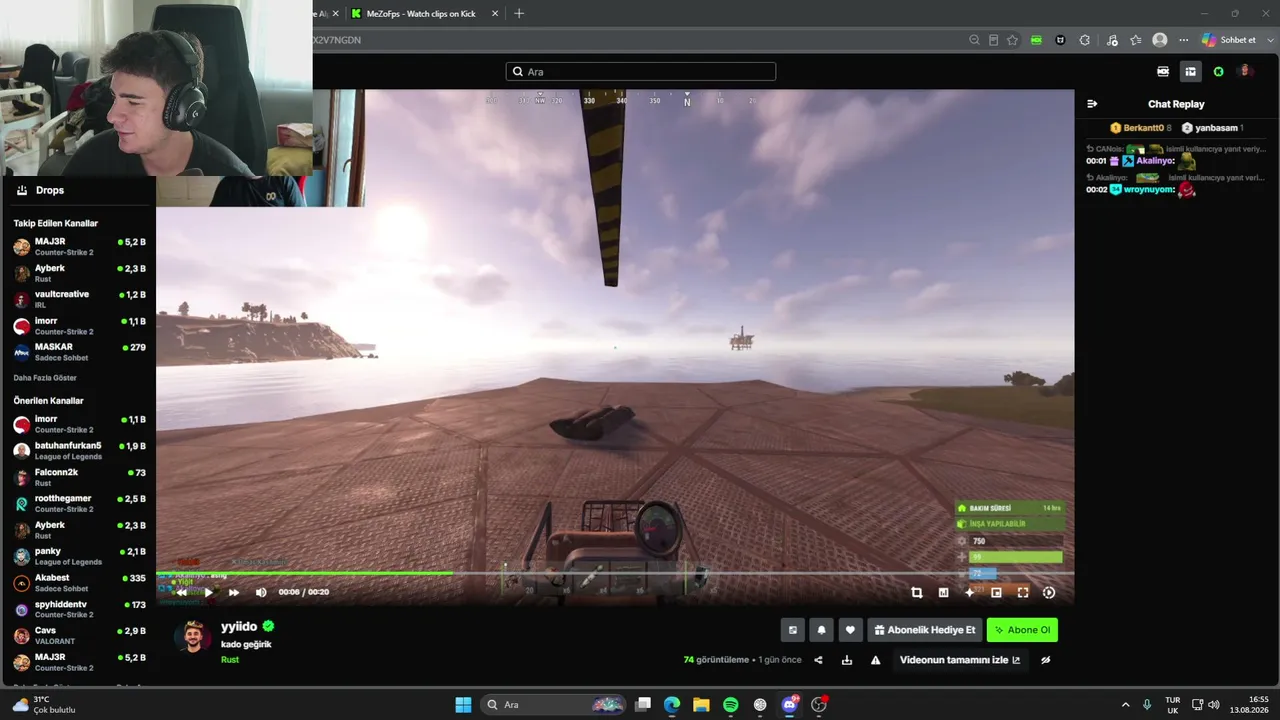Click the wroynuyom username in chat
This screenshot has height=720, width=1280.
[1149, 189]
